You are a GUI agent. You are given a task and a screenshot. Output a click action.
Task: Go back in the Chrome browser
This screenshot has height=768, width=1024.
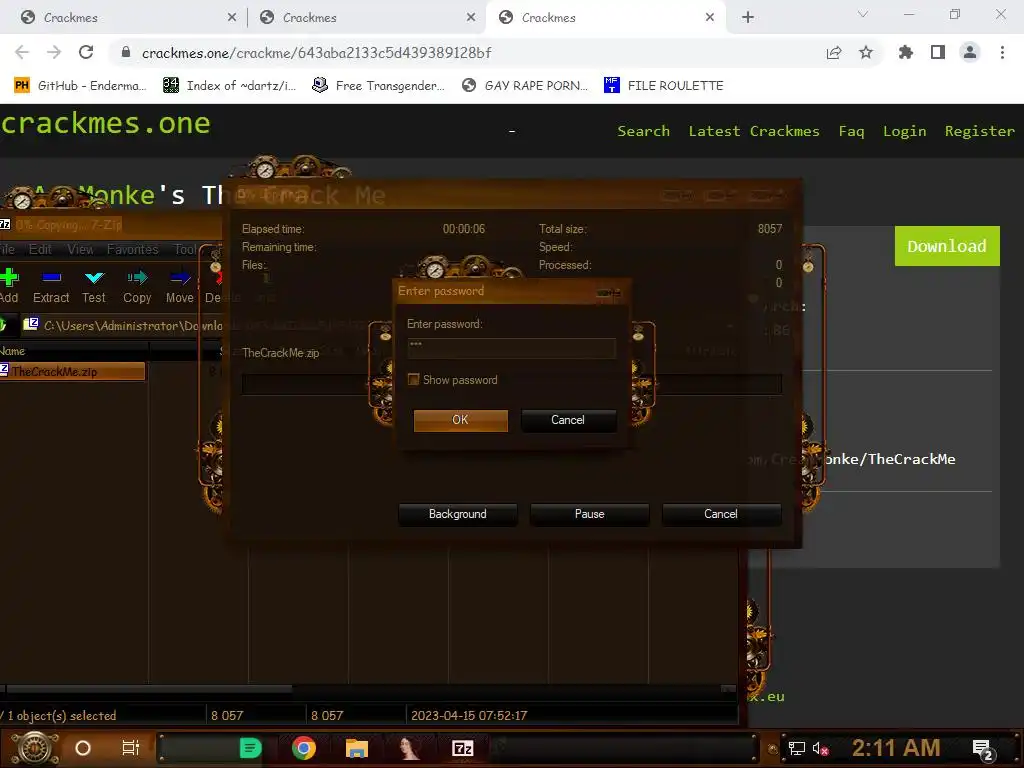[22, 52]
